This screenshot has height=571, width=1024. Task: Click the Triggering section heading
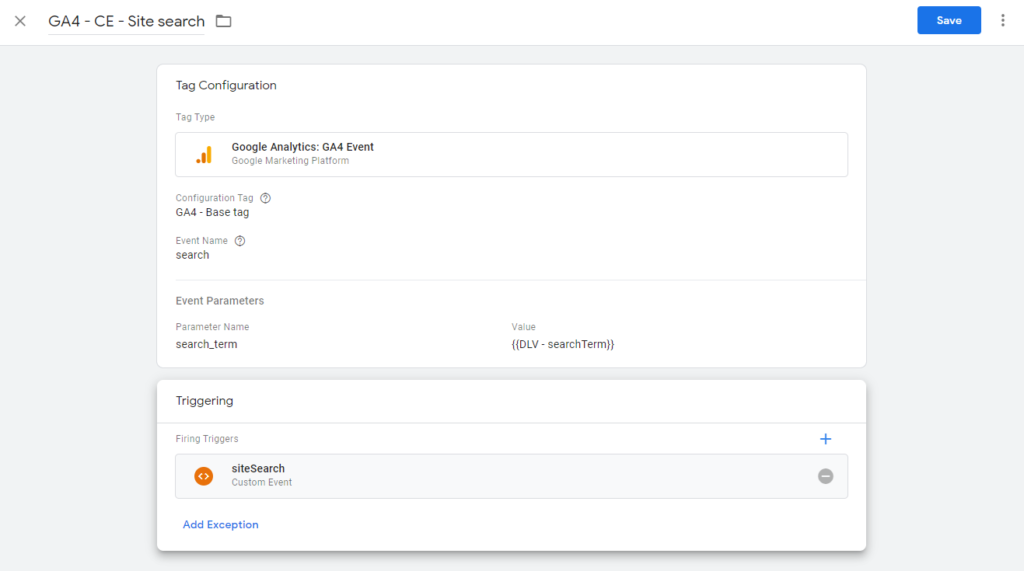click(204, 401)
